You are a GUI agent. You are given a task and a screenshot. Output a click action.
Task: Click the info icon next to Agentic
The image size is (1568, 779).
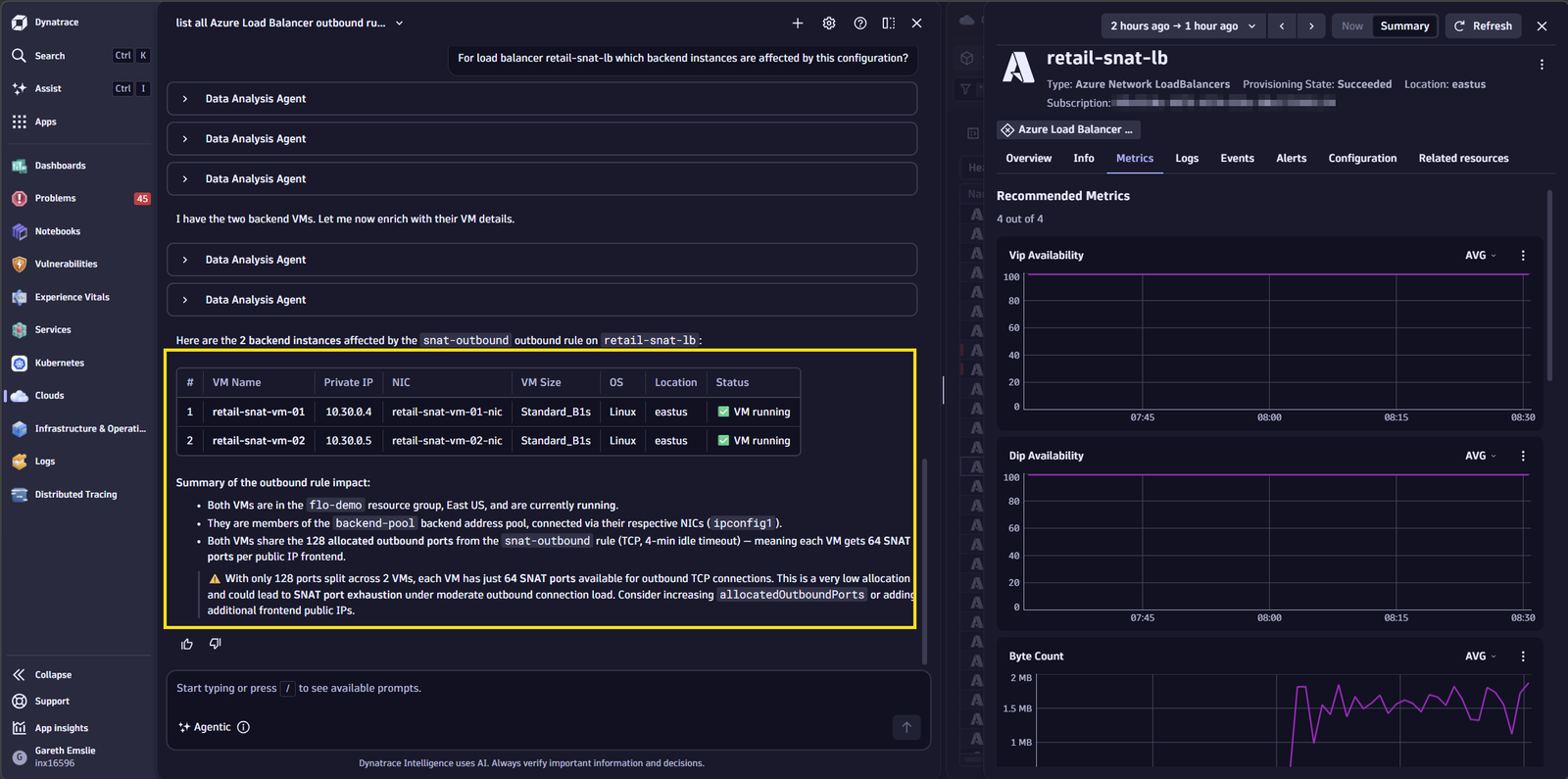244,727
